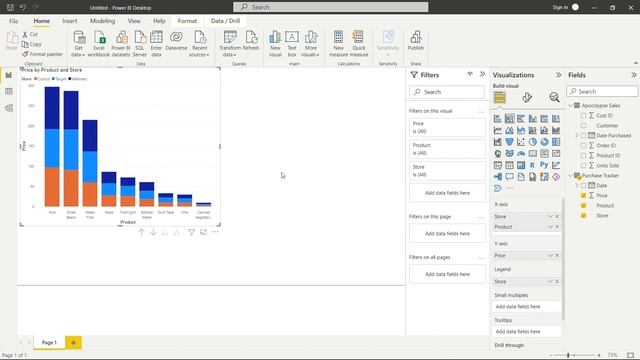Screen dimensions: 640x360
Task: Open the Enter data table tool
Action: tap(156, 44)
